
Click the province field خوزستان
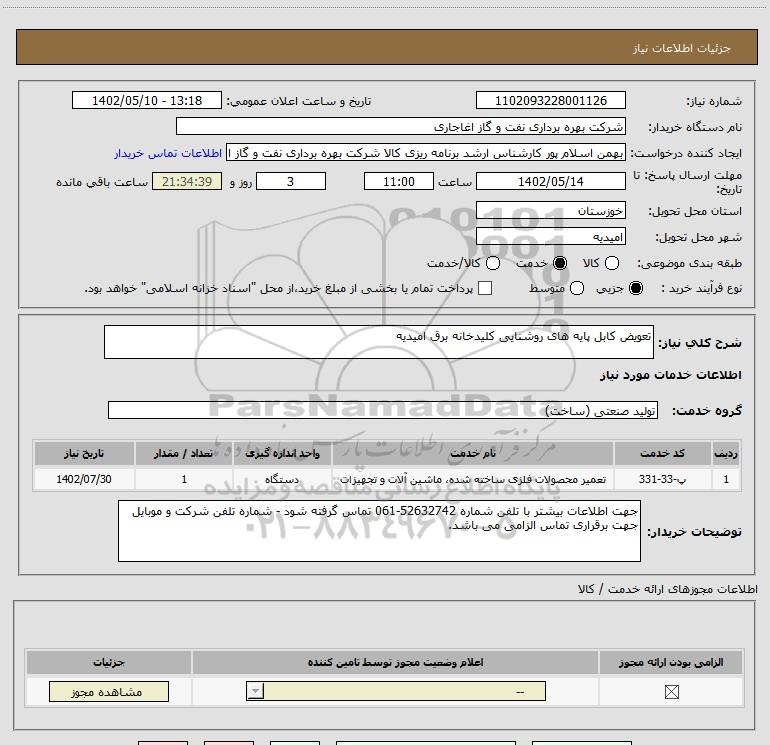[x=550, y=210]
